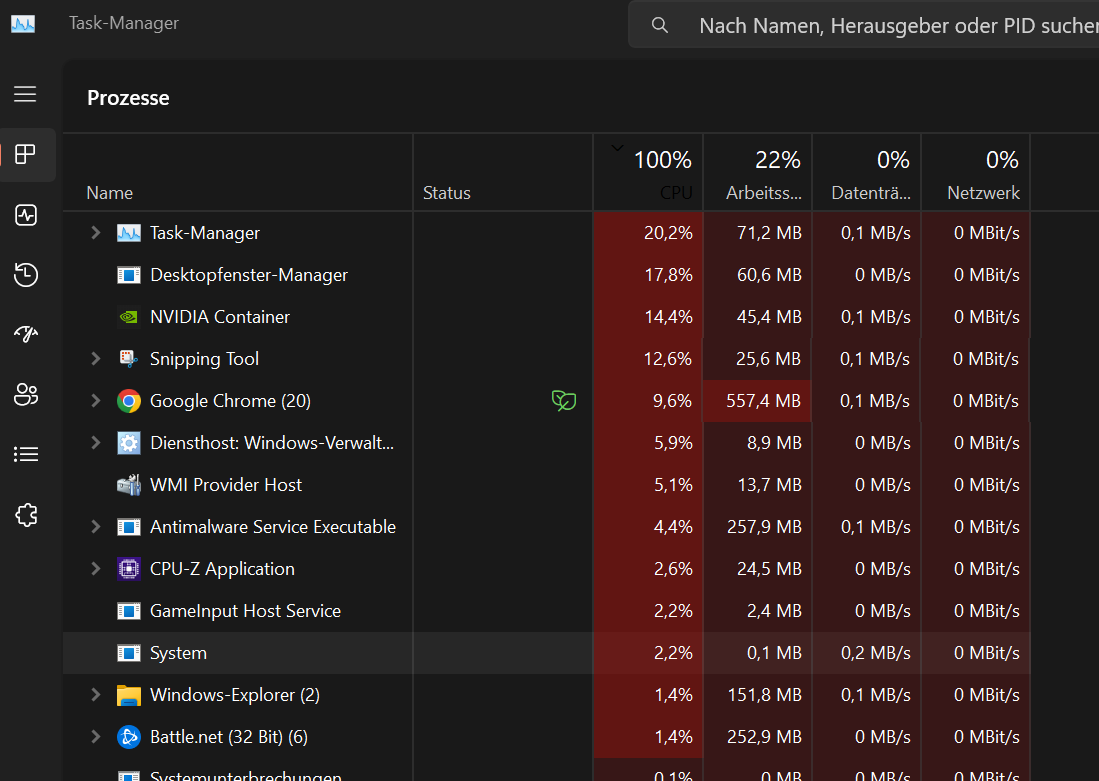Click the 17,8% CPU value
The height and width of the screenshot is (781, 1099).
coord(668,275)
